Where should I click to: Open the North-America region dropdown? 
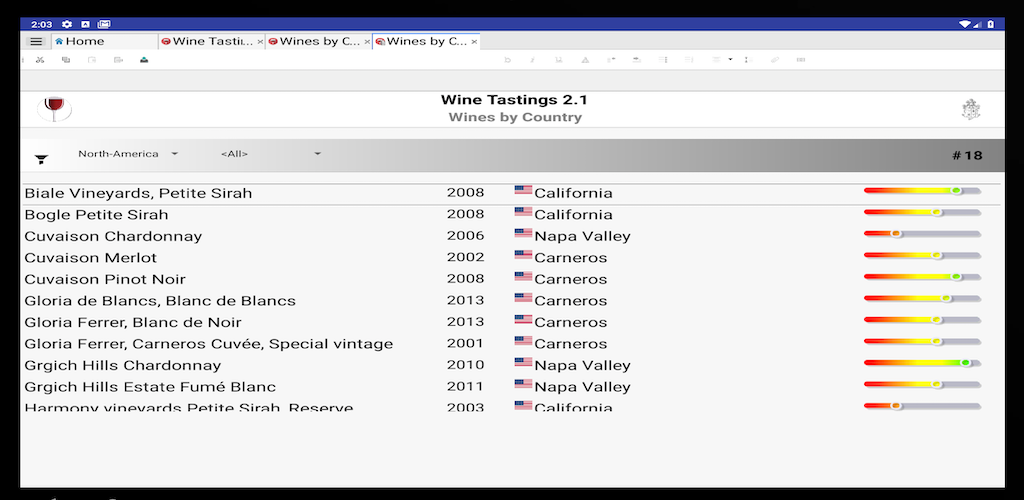tap(128, 154)
